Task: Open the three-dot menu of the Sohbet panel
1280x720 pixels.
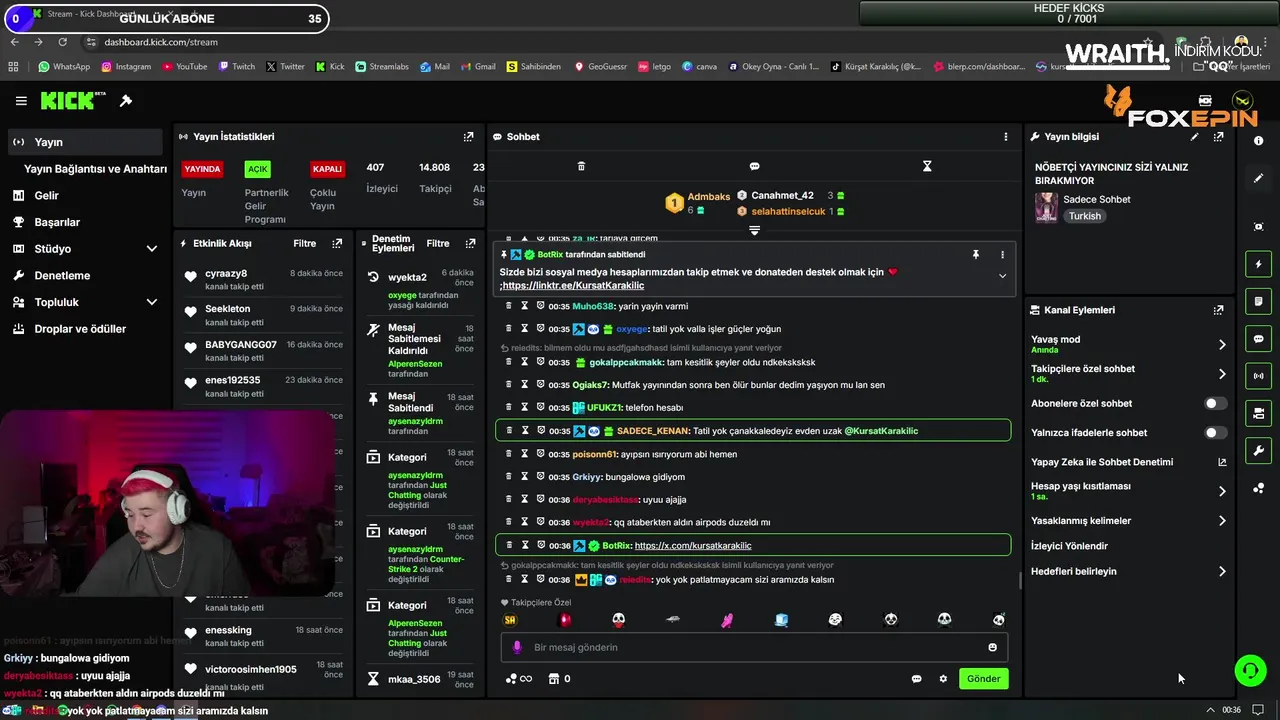Action: coord(1006,137)
